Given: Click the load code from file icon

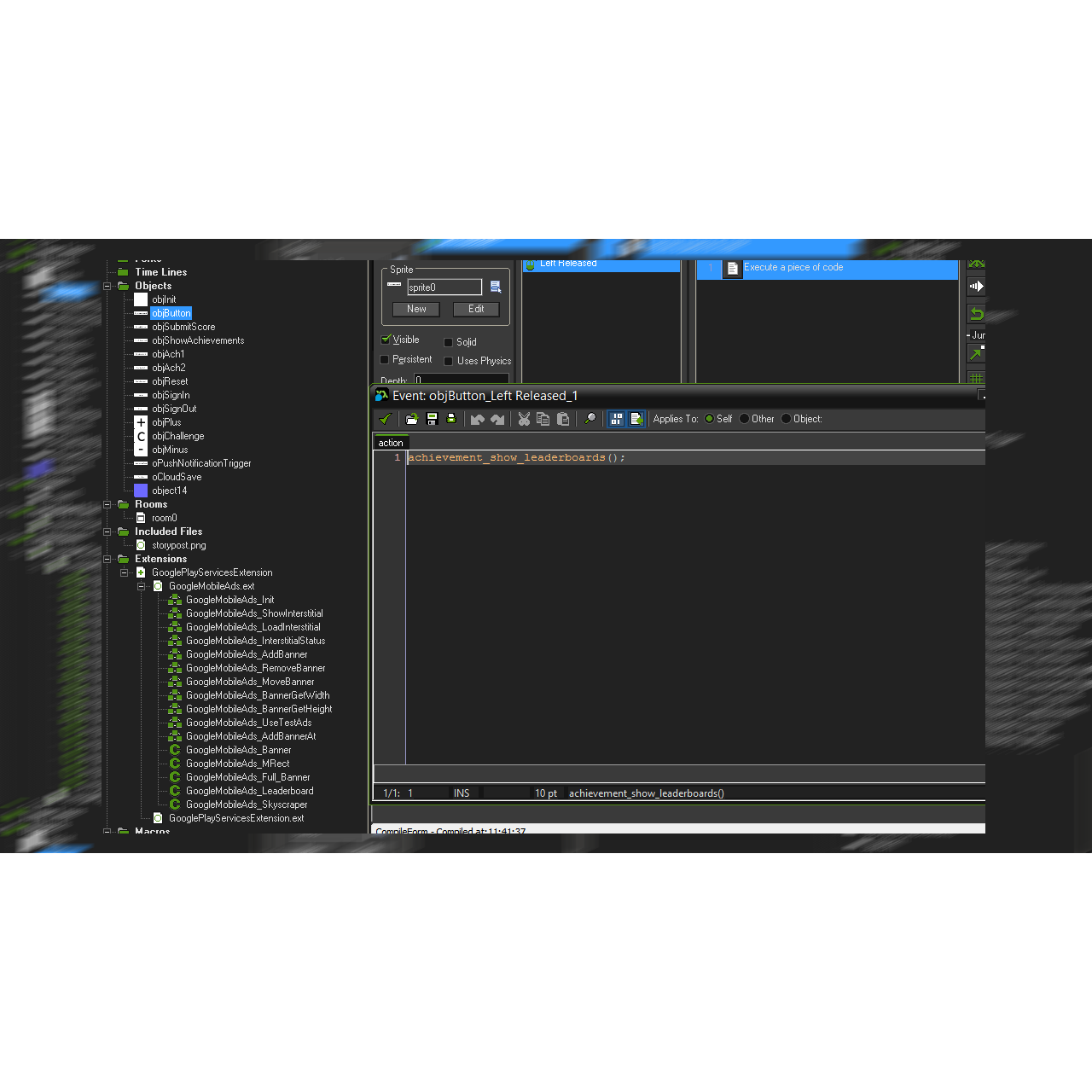Looking at the screenshot, I should [412, 419].
